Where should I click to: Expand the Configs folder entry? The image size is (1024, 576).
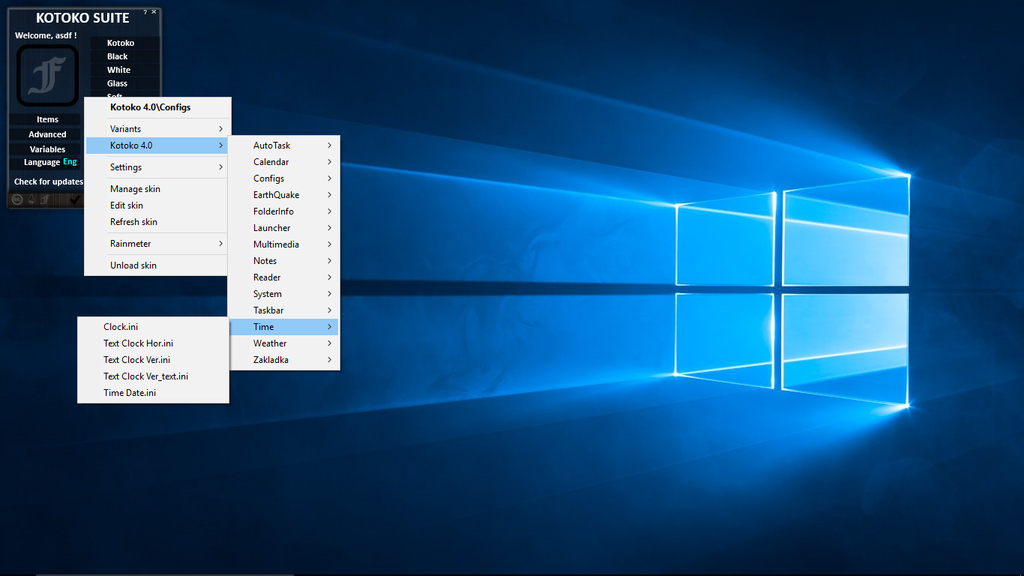pyautogui.click(x=284, y=178)
